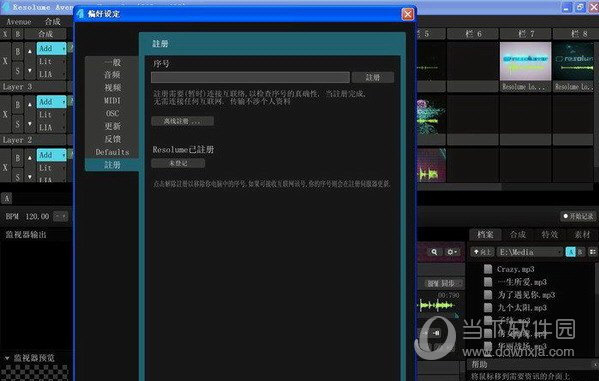Open the Lit dropdown above Layer 2
The image size is (599, 381).
pyautogui.click(x=52, y=114)
